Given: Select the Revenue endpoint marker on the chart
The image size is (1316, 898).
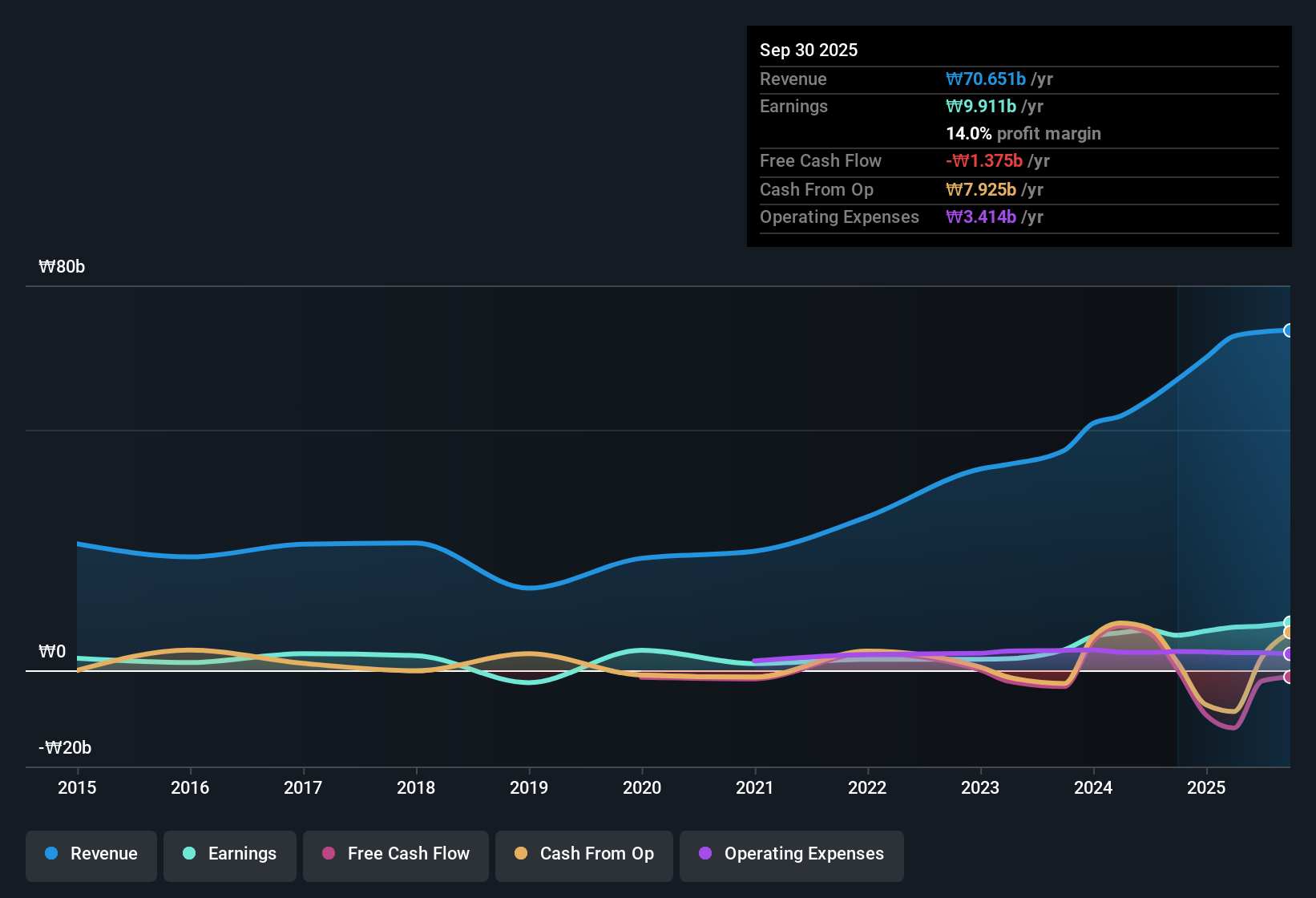Looking at the screenshot, I should click(x=1289, y=330).
